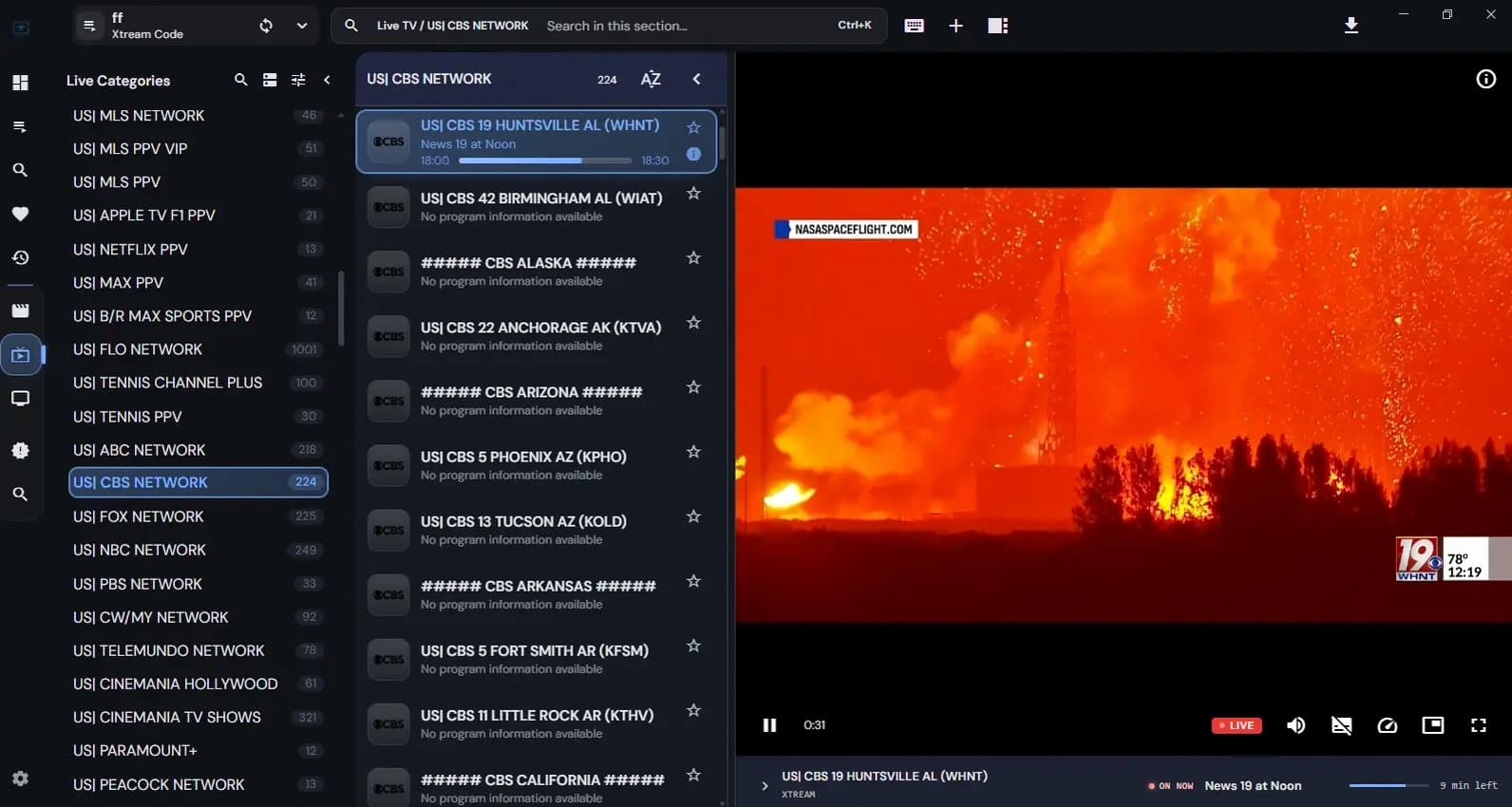Select US| NETFLIX PPV category

coord(198,250)
